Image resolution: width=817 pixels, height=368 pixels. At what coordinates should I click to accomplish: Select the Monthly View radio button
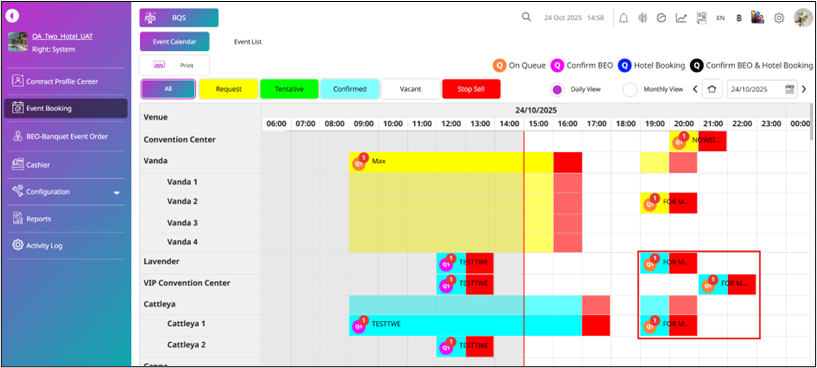click(x=630, y=90)
